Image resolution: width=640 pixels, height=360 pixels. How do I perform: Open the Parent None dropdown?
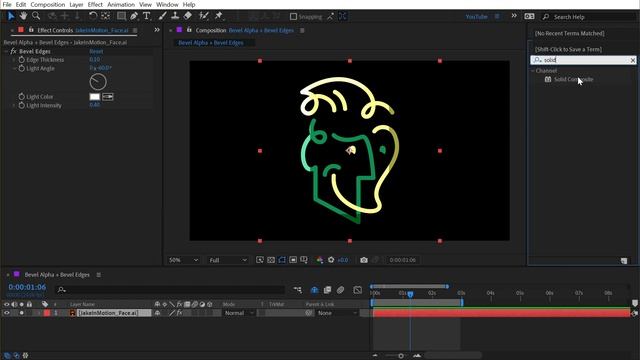[337, 313]
